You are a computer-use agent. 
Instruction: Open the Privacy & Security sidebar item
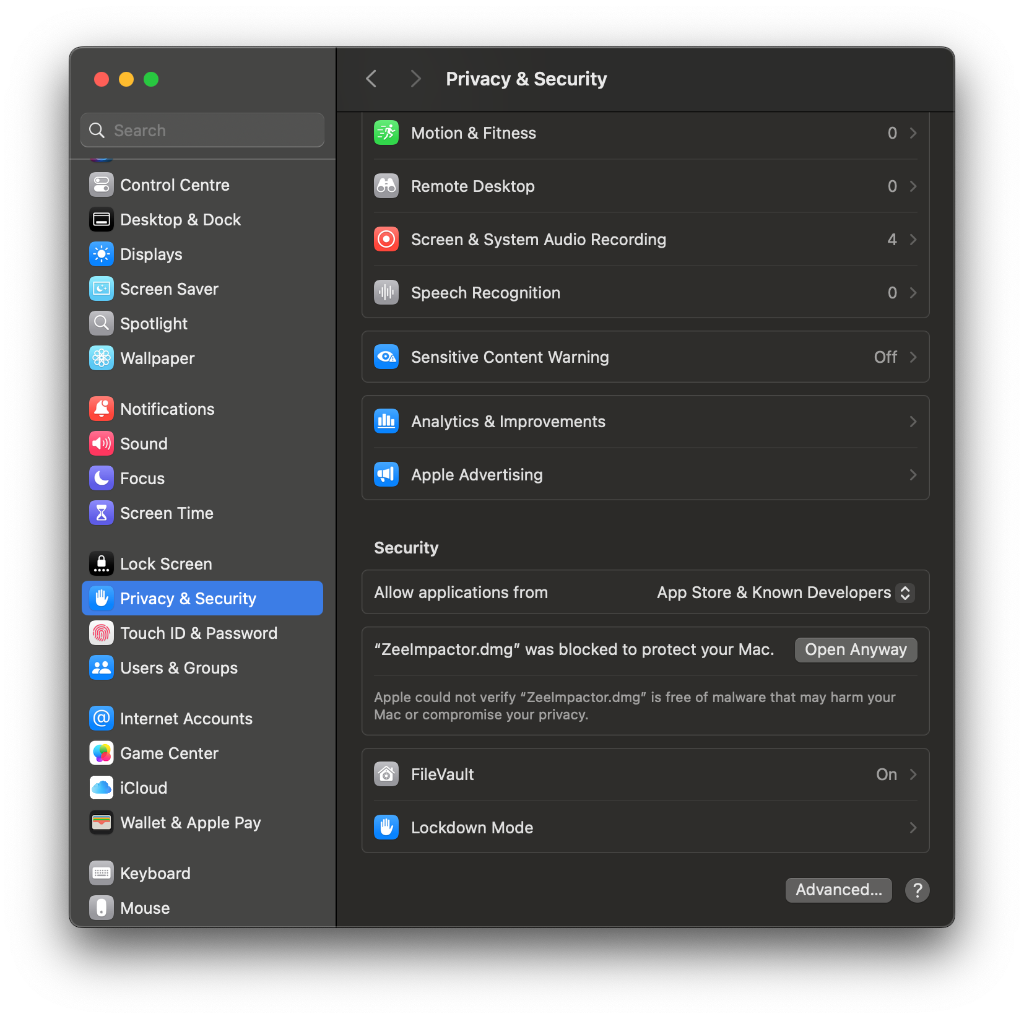pos(202,598)
